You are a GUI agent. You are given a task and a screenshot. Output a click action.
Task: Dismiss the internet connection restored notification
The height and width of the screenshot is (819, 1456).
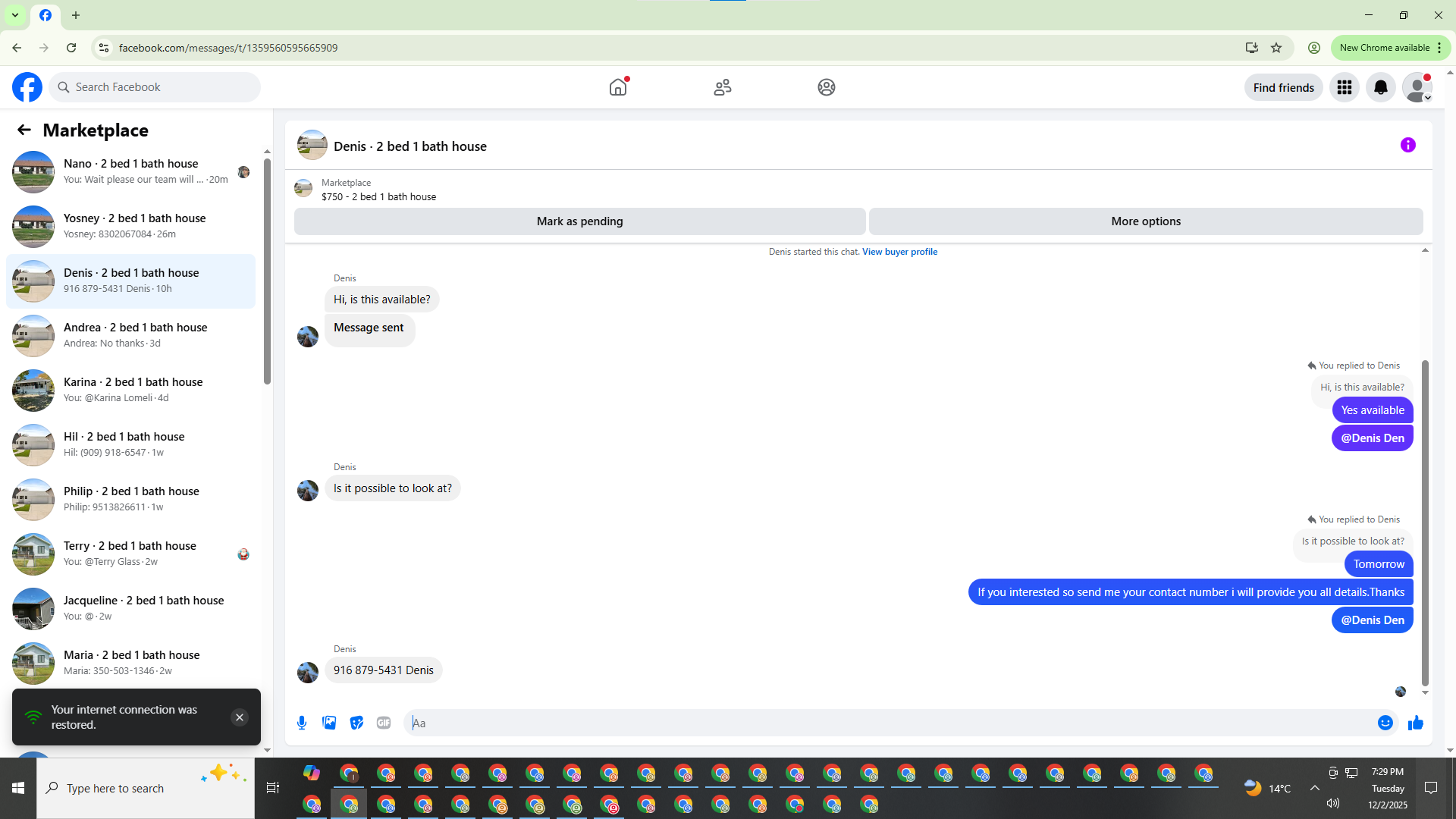pos(240,717)
